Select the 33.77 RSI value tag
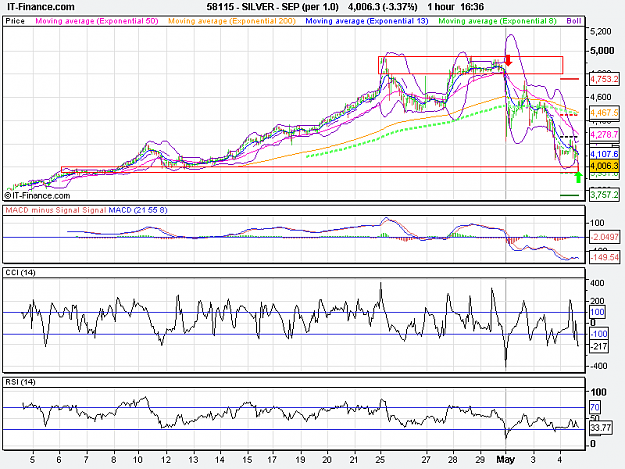The image size is (625, 469). [601, 428]
